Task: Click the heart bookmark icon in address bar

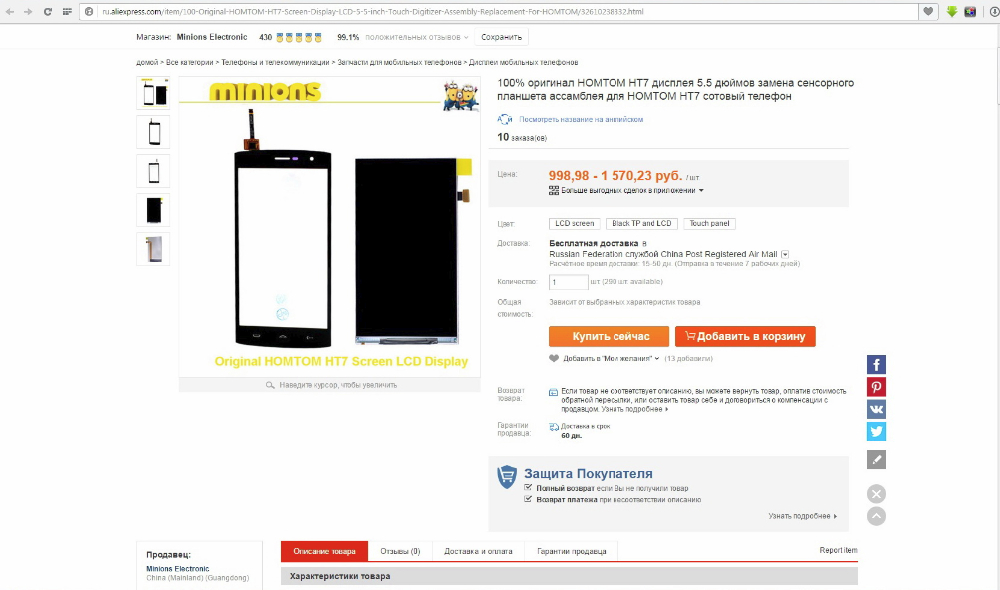Action: pos(928,11)
